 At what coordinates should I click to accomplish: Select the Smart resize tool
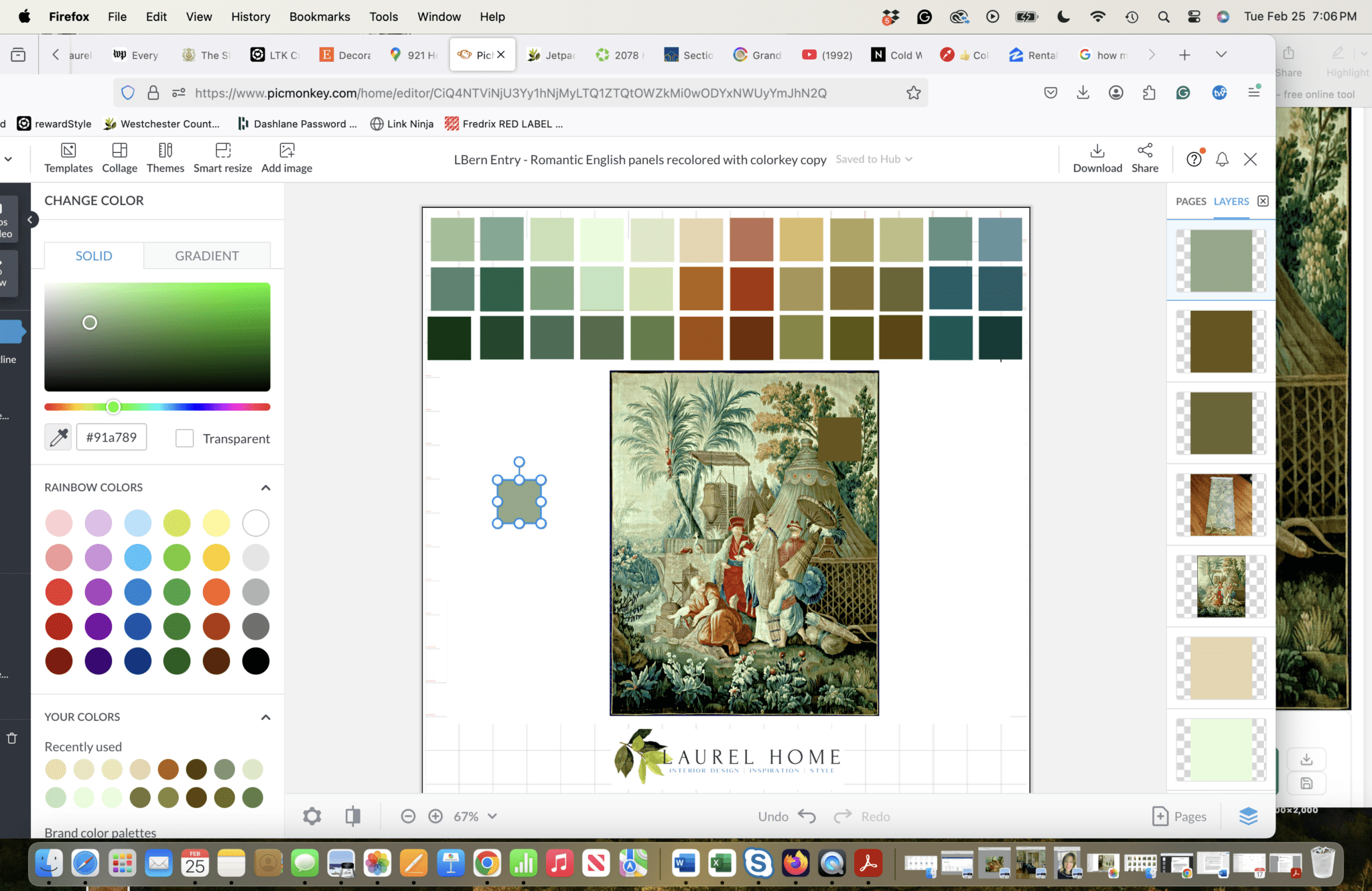point(222,157)
